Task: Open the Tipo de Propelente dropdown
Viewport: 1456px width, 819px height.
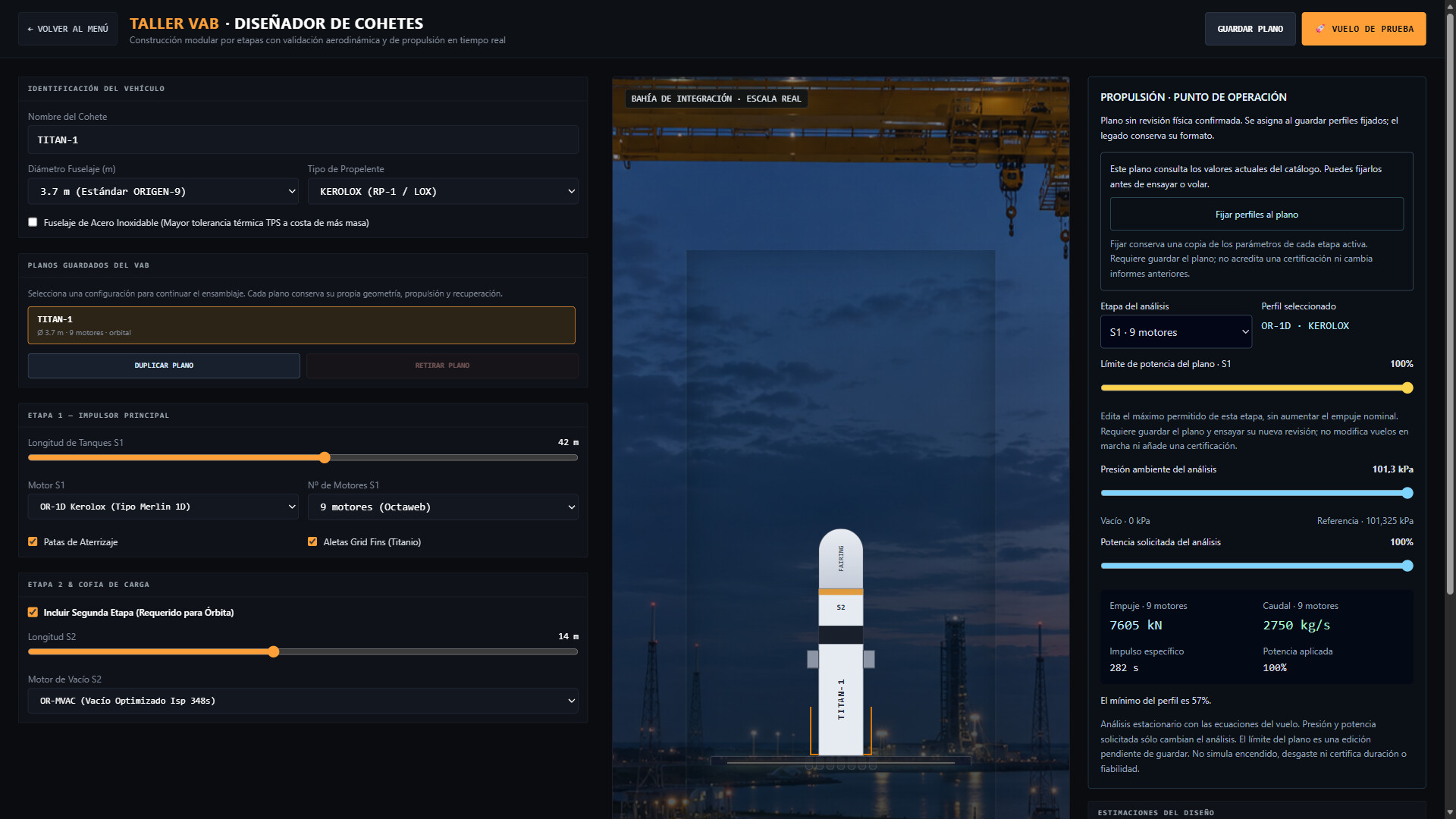Action: [443, 191]
